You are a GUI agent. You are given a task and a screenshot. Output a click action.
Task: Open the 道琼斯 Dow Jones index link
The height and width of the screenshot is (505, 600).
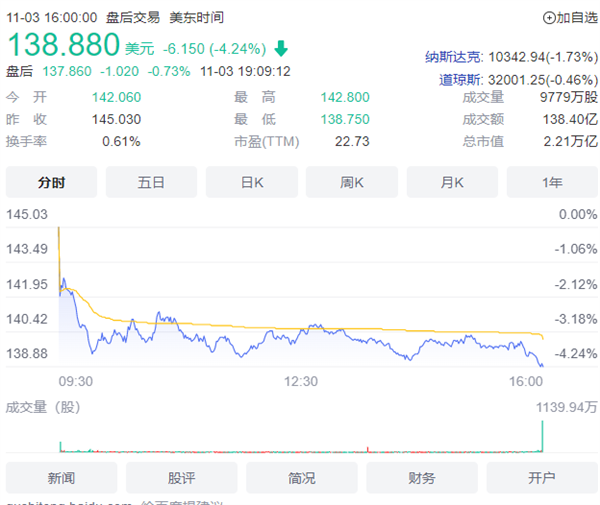coord(460,80)
